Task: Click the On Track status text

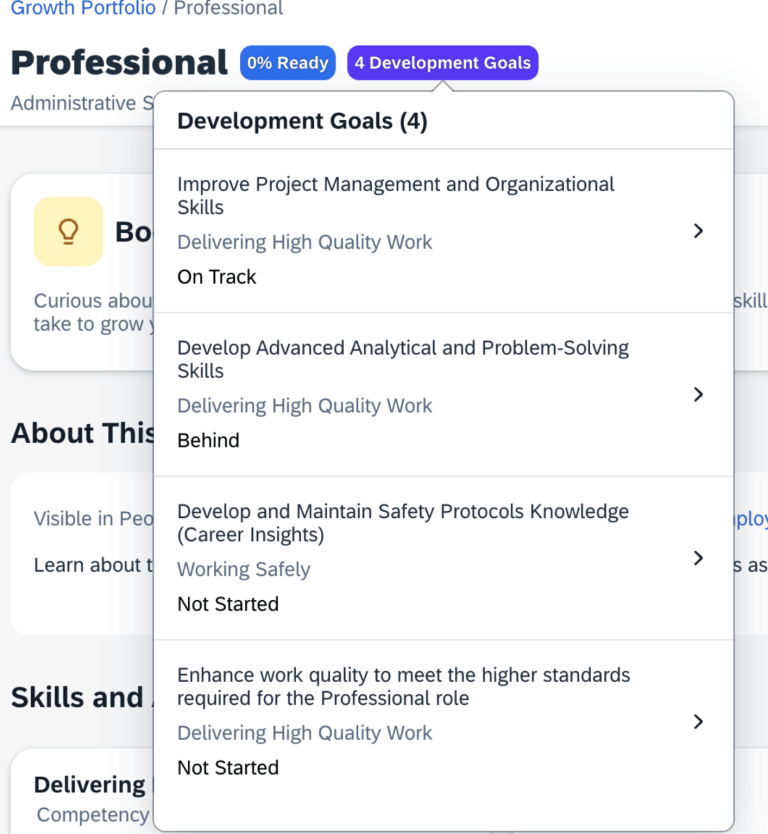Action: pyautogui.click(x=216, y=276)
